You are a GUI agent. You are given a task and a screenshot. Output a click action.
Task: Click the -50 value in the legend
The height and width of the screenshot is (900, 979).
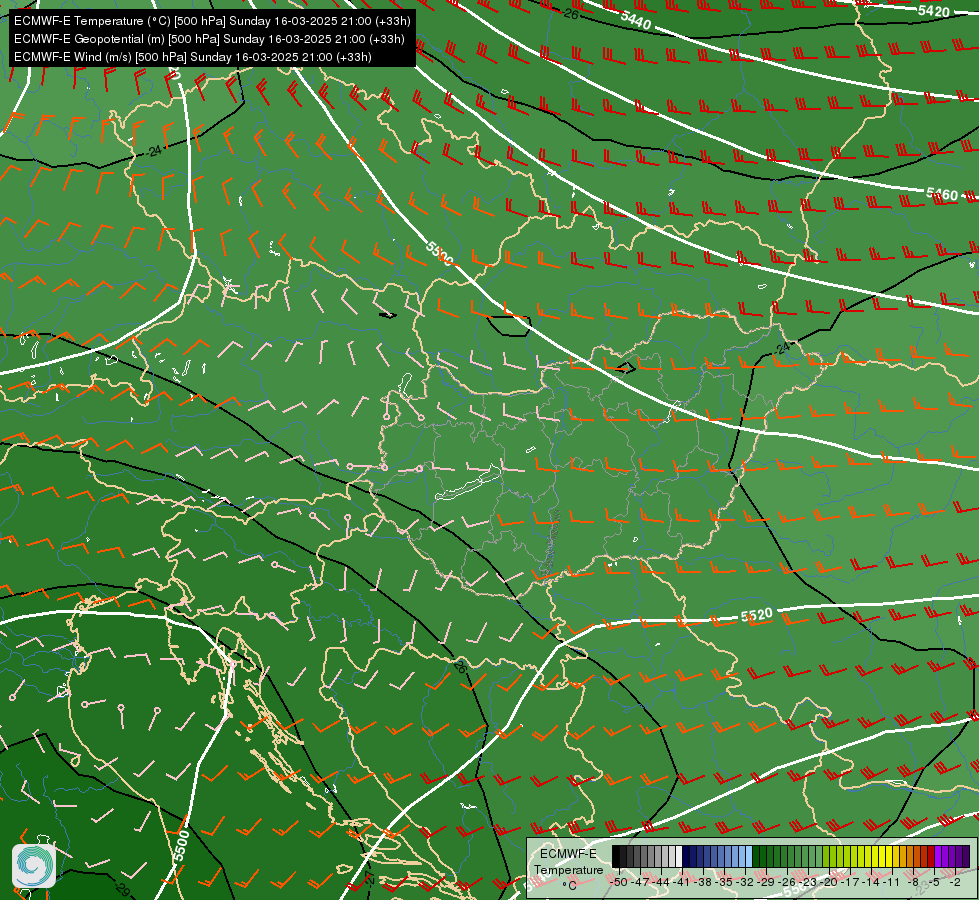click(619, 882)
